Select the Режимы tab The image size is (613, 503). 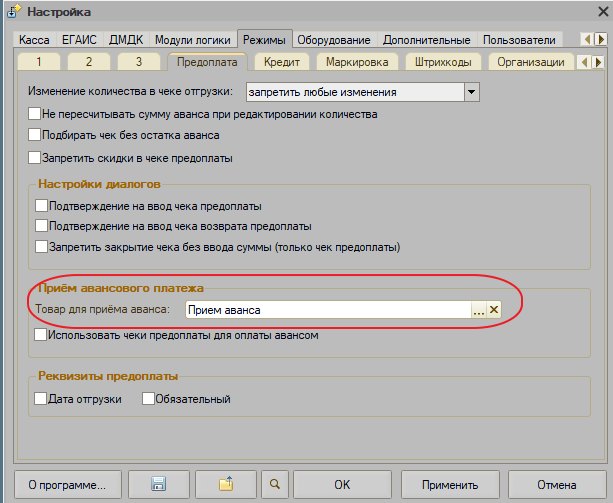click(x=265, y=39)
